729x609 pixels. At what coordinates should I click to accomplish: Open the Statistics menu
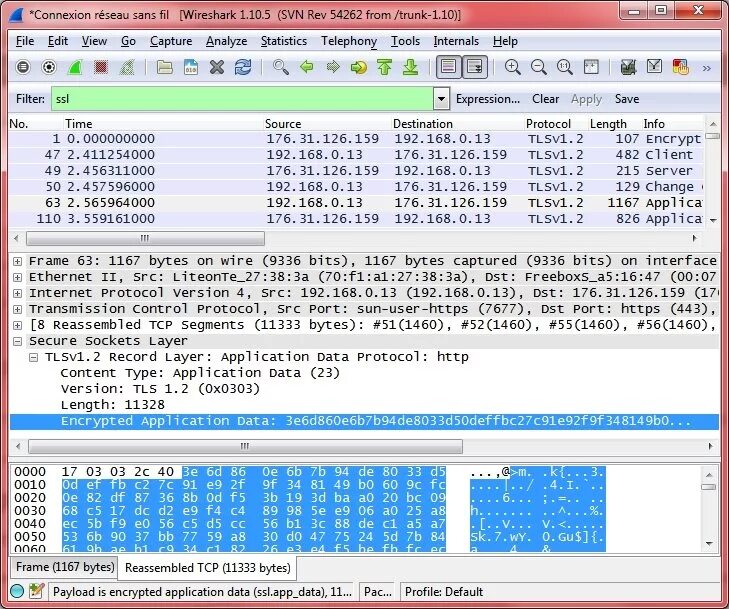(x=284, y=41)
